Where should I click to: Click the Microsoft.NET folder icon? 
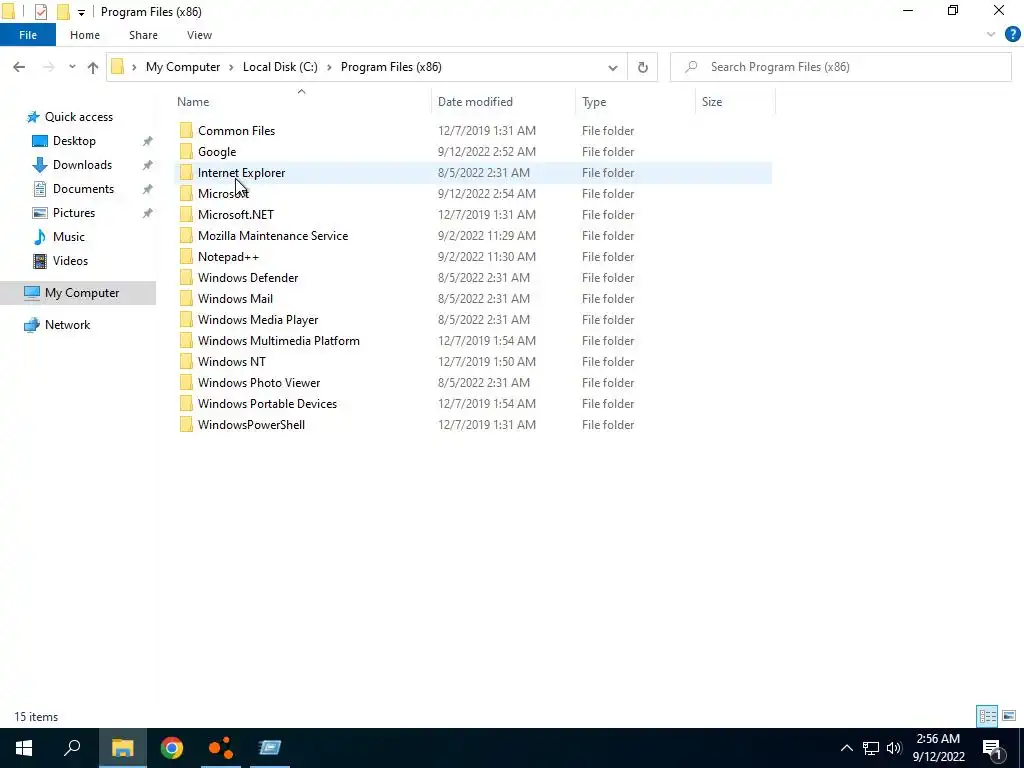coord(186,214)
